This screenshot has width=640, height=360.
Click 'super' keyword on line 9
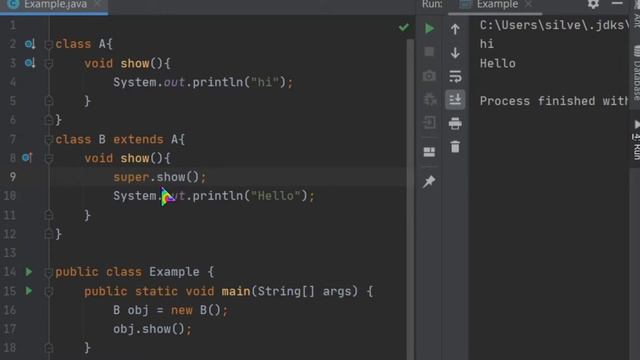click(x=131, y=177)
